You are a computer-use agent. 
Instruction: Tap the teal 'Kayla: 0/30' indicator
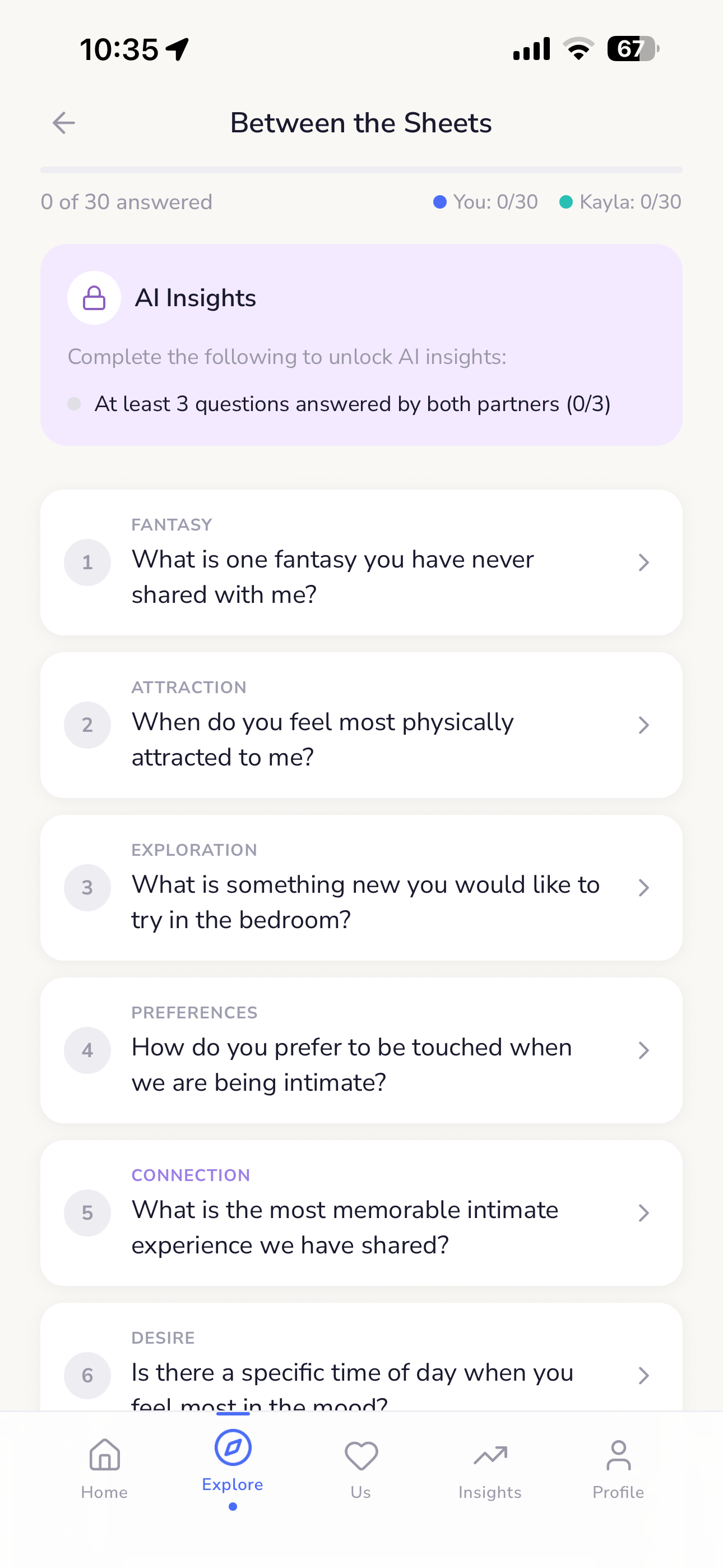click(x=620, y=202)
